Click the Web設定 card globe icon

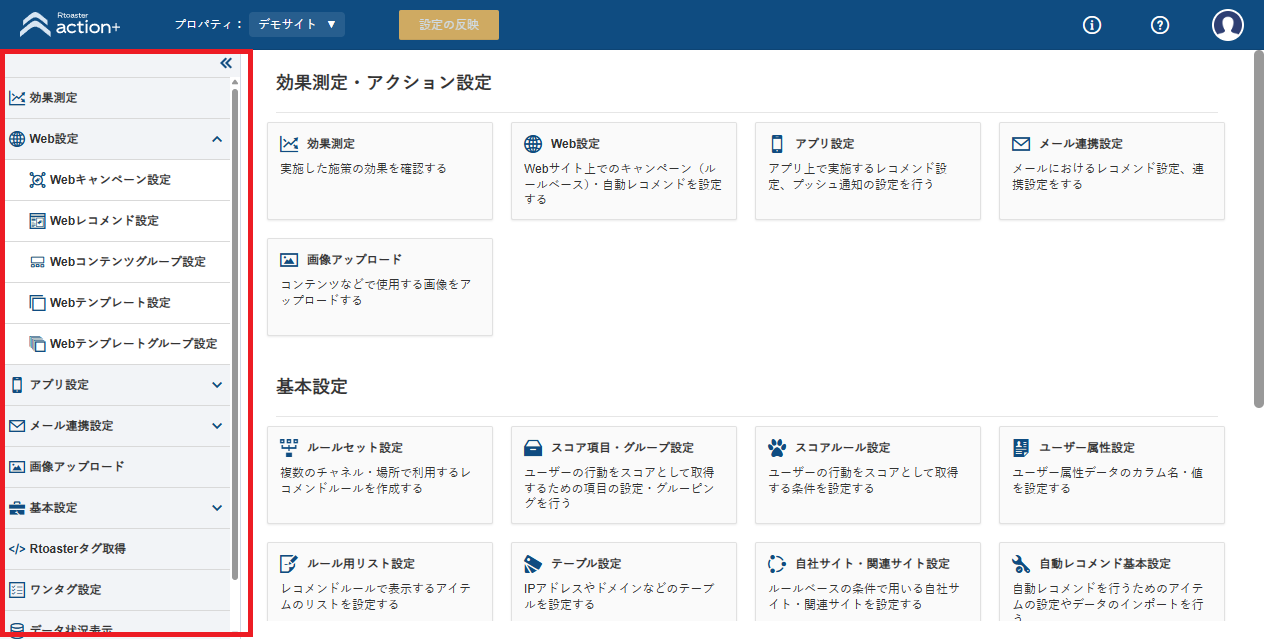click(534, 144)
